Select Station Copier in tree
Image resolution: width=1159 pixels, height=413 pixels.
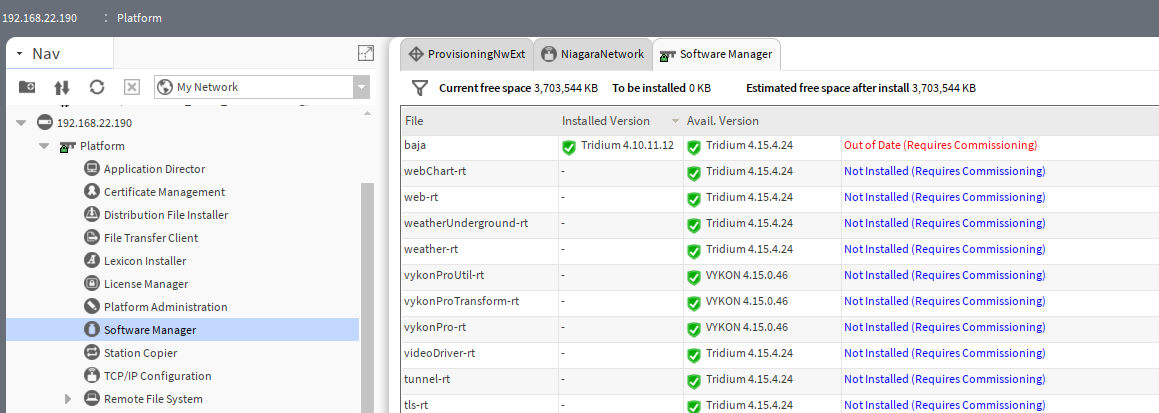click(x=140, y=352)
